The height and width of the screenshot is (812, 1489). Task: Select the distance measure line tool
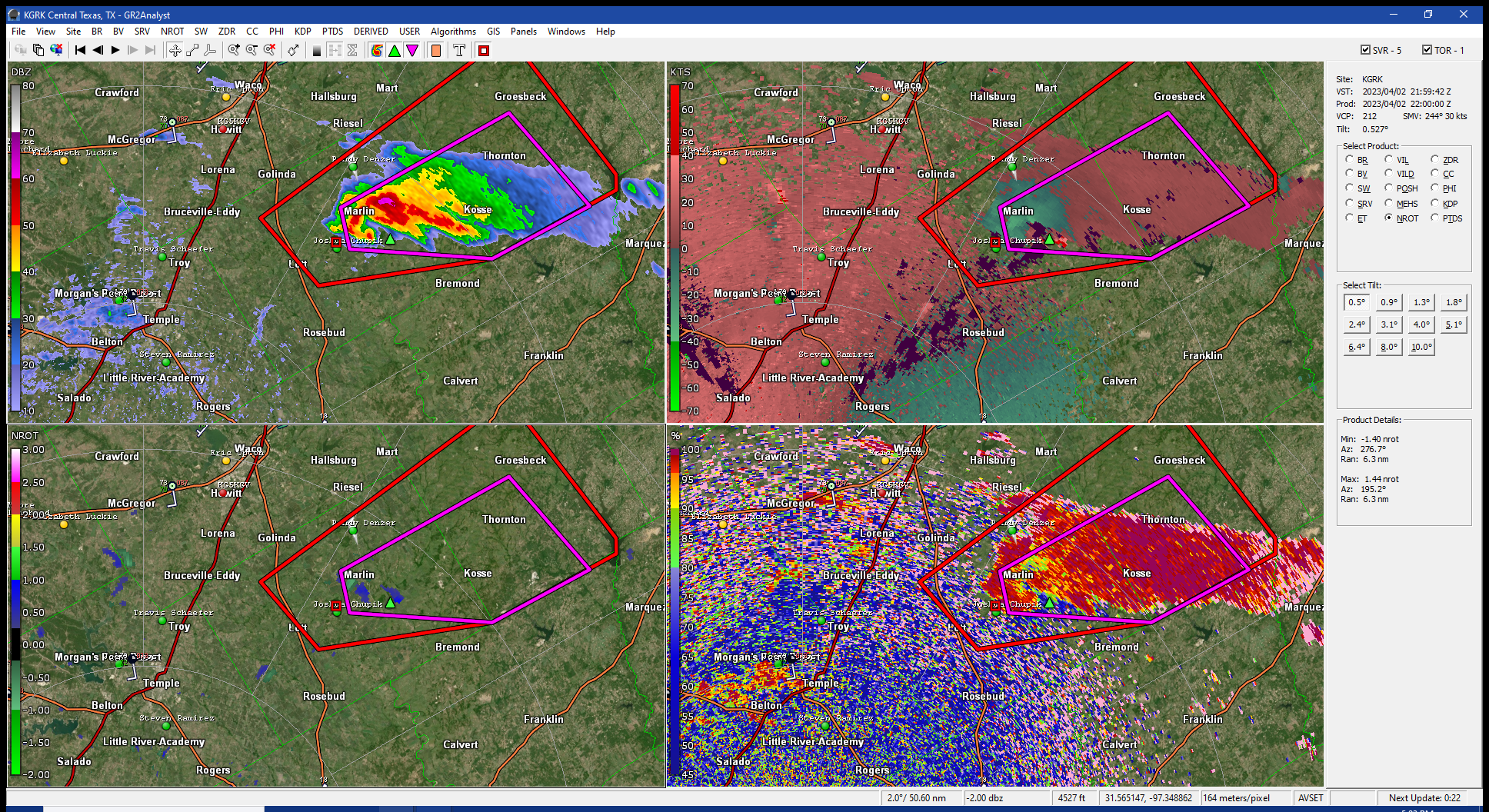pos(192,51)
